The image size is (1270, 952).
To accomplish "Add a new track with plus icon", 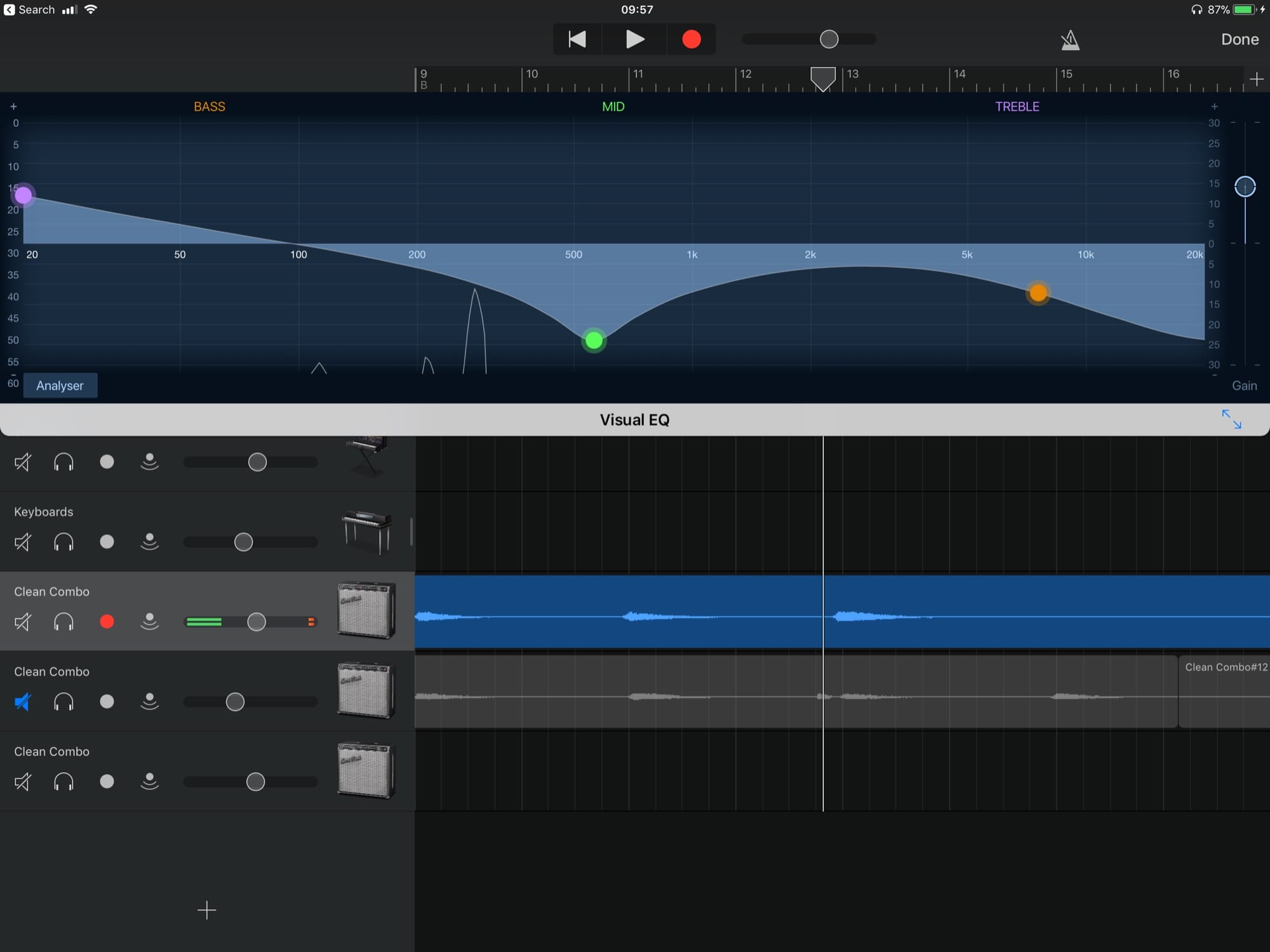I will click(206, 910).
